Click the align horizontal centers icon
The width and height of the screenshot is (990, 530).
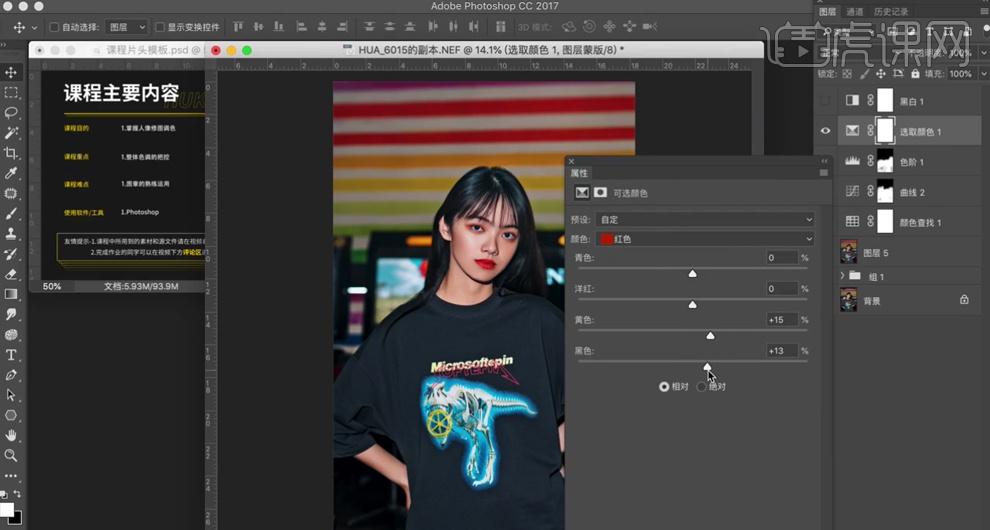point(322,27)
